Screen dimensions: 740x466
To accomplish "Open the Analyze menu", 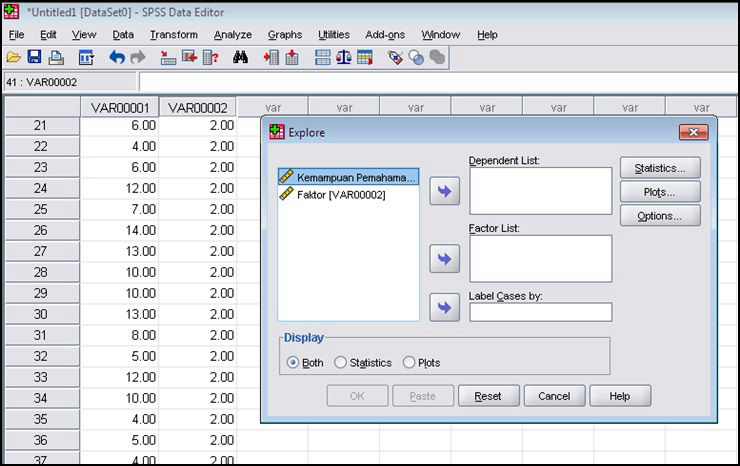I will (233, 35).
